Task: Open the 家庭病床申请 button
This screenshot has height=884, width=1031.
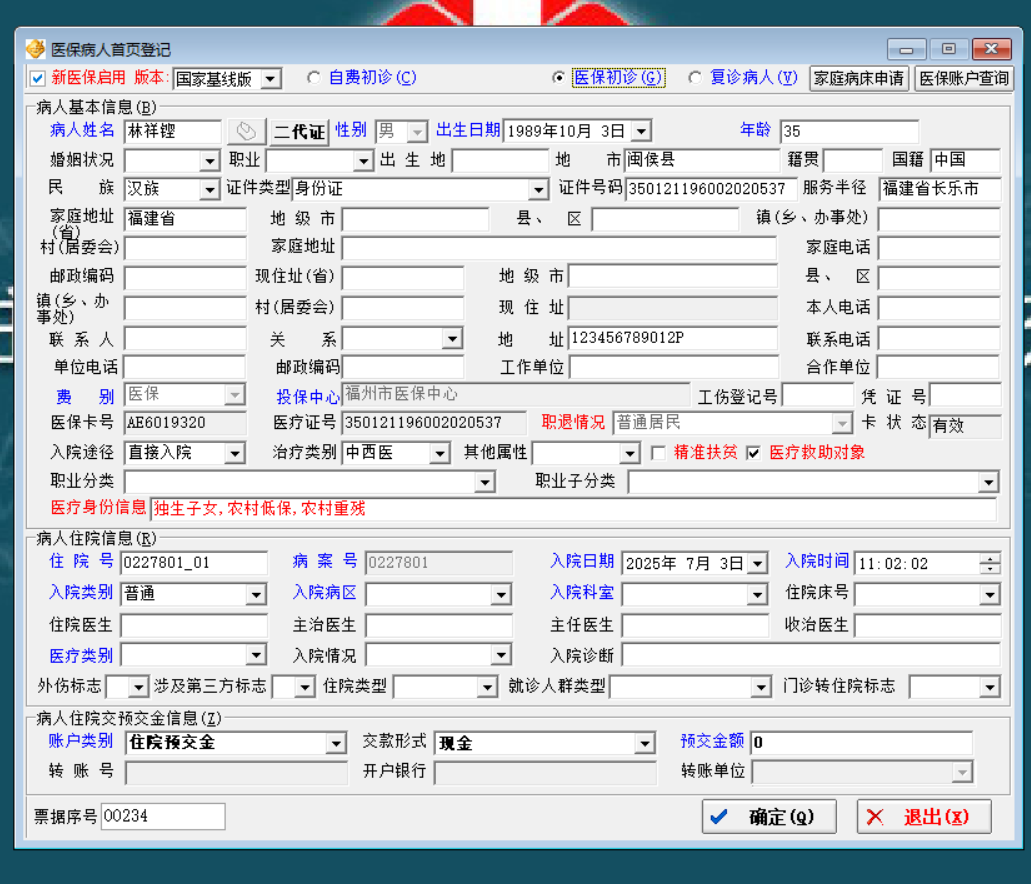Action: coord(858,78)
